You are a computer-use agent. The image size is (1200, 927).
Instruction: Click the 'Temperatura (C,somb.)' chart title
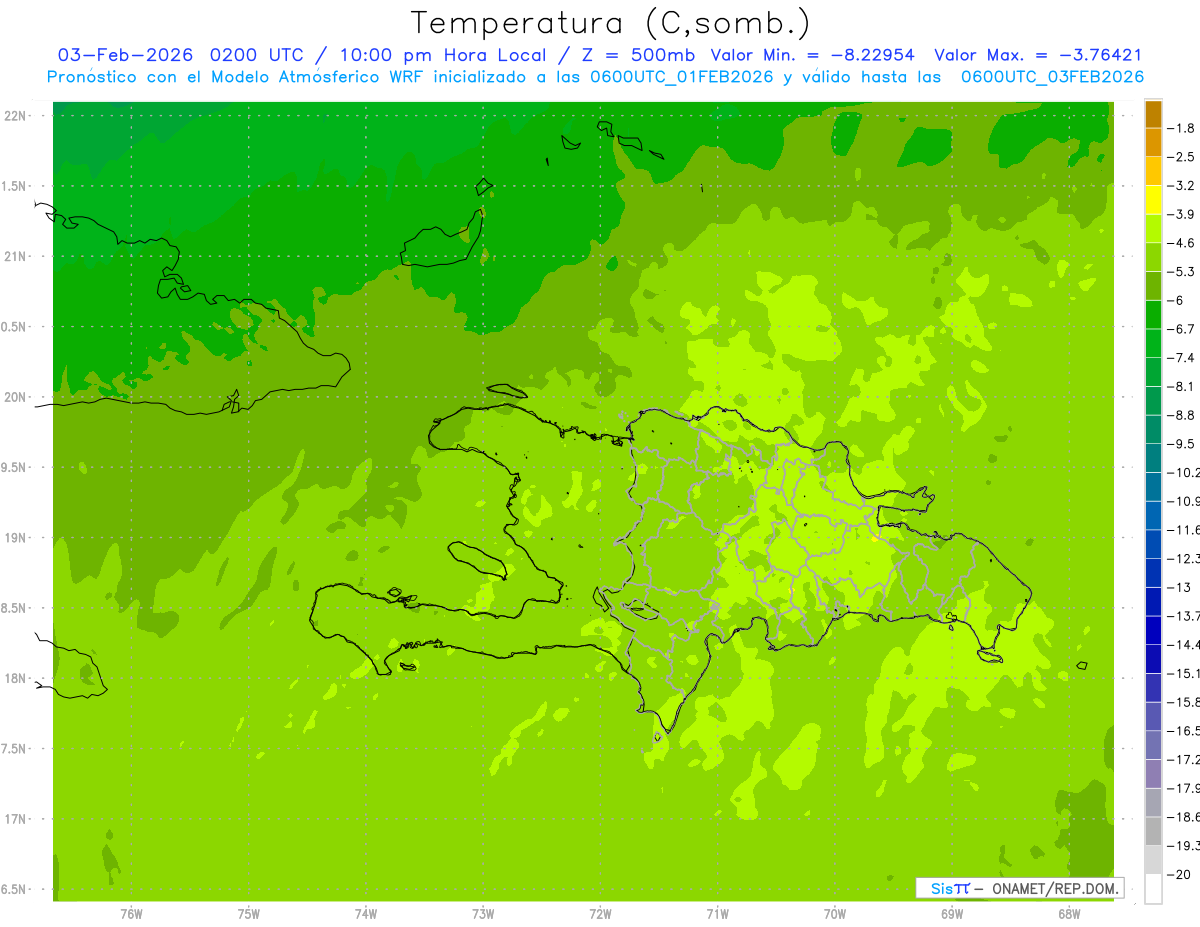point(611,23)
